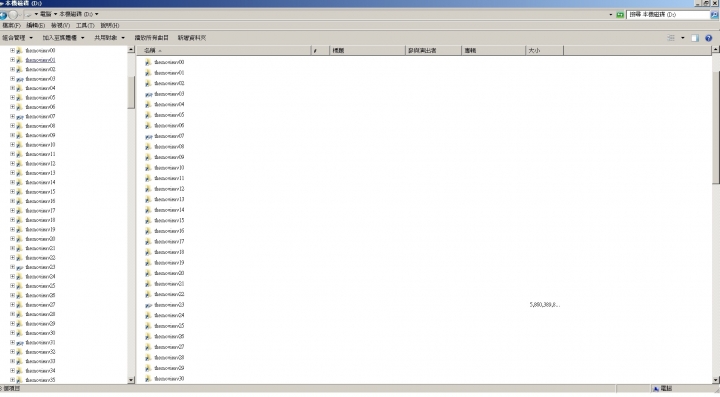Viewport: 720px width, 397px height.
Task: Click the Back navigation arrow button
Action: pos(3,15)
